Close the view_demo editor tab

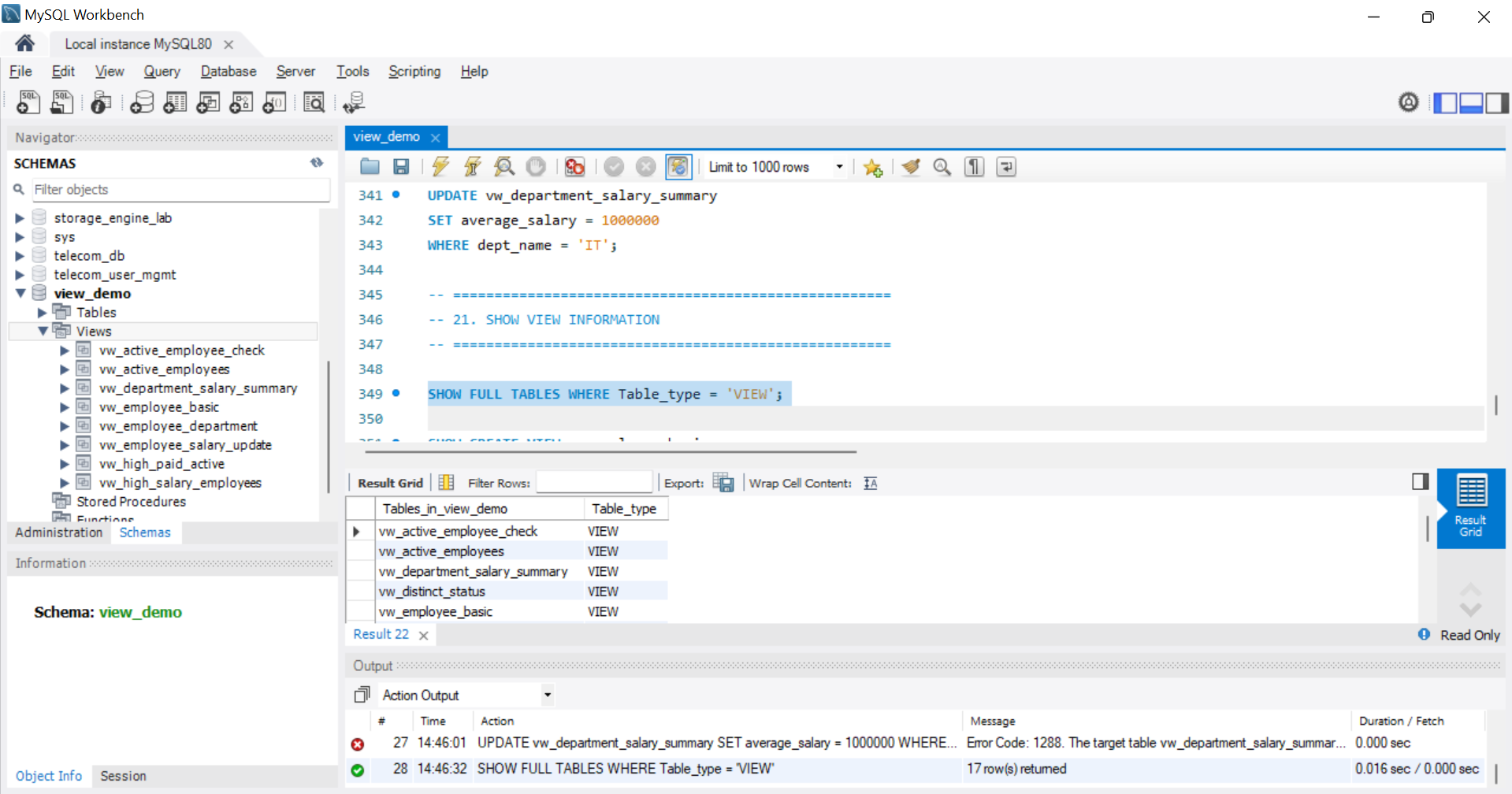tap(435, 137)
